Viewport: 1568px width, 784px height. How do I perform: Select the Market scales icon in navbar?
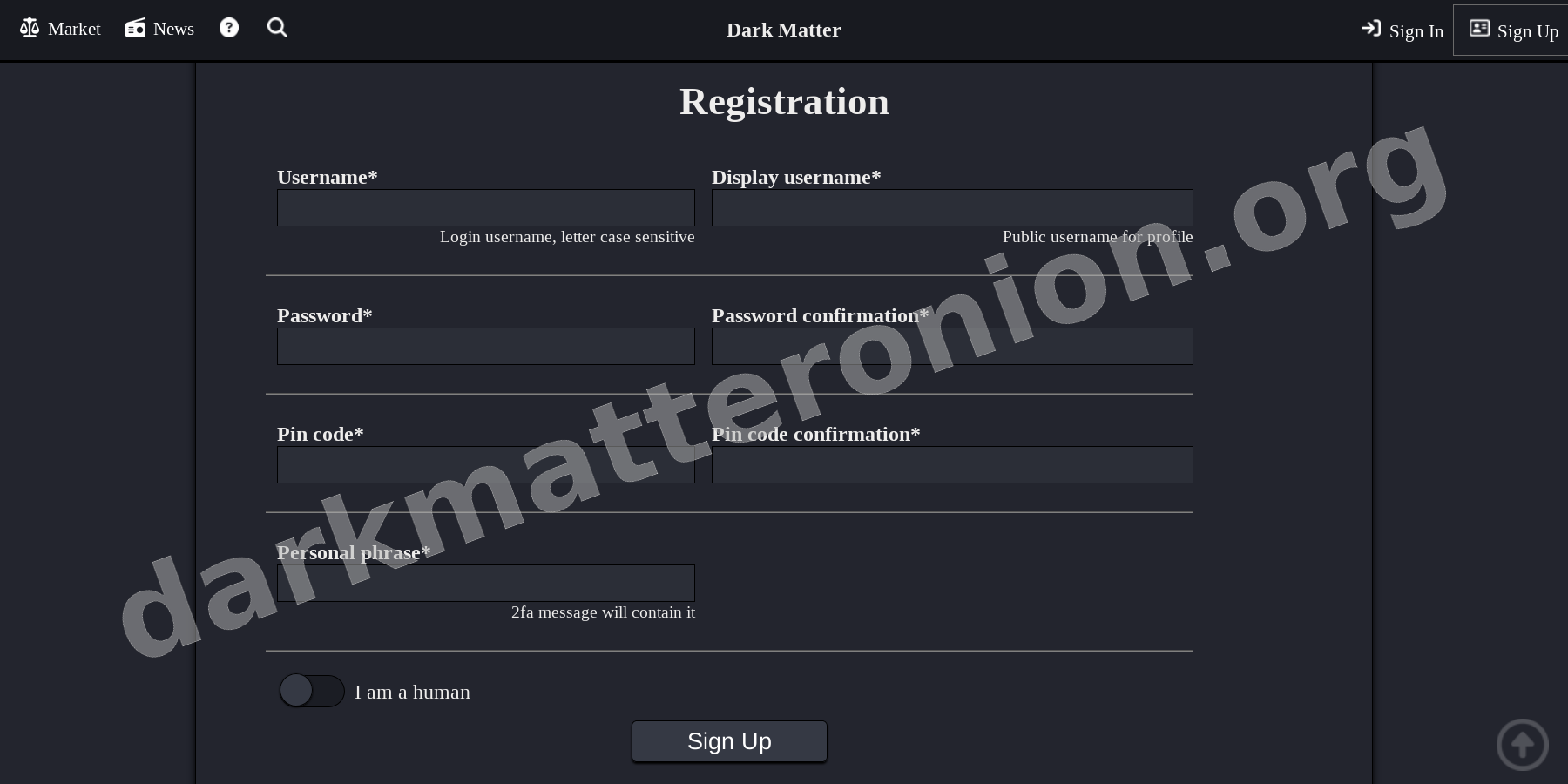[29, 27]
